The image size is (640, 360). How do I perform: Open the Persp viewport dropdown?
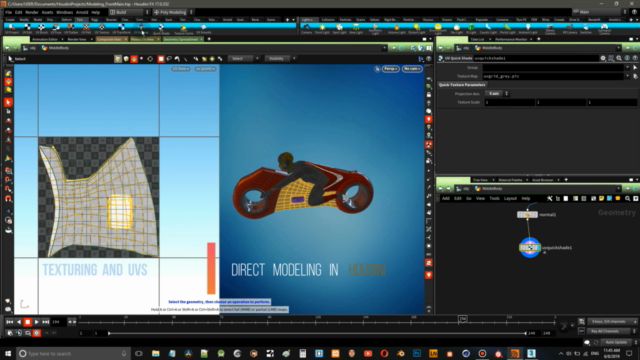tap(391, 69)
